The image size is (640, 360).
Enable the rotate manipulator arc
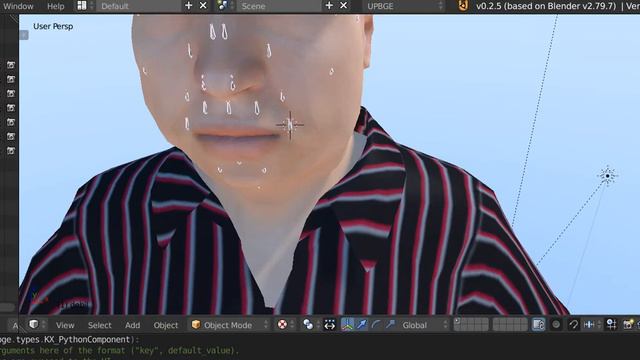pos(376,325)
